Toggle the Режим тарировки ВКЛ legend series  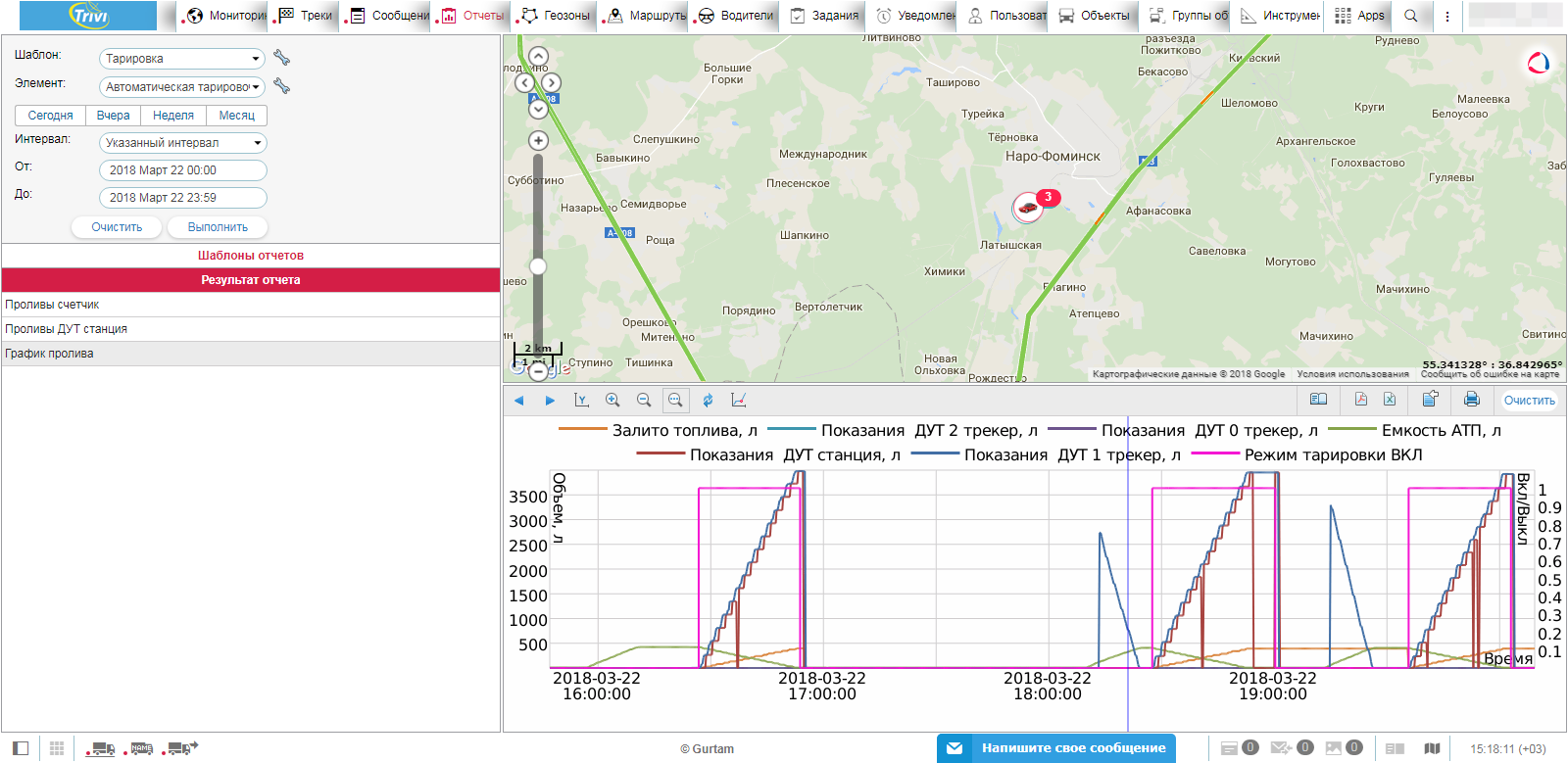1333,454
